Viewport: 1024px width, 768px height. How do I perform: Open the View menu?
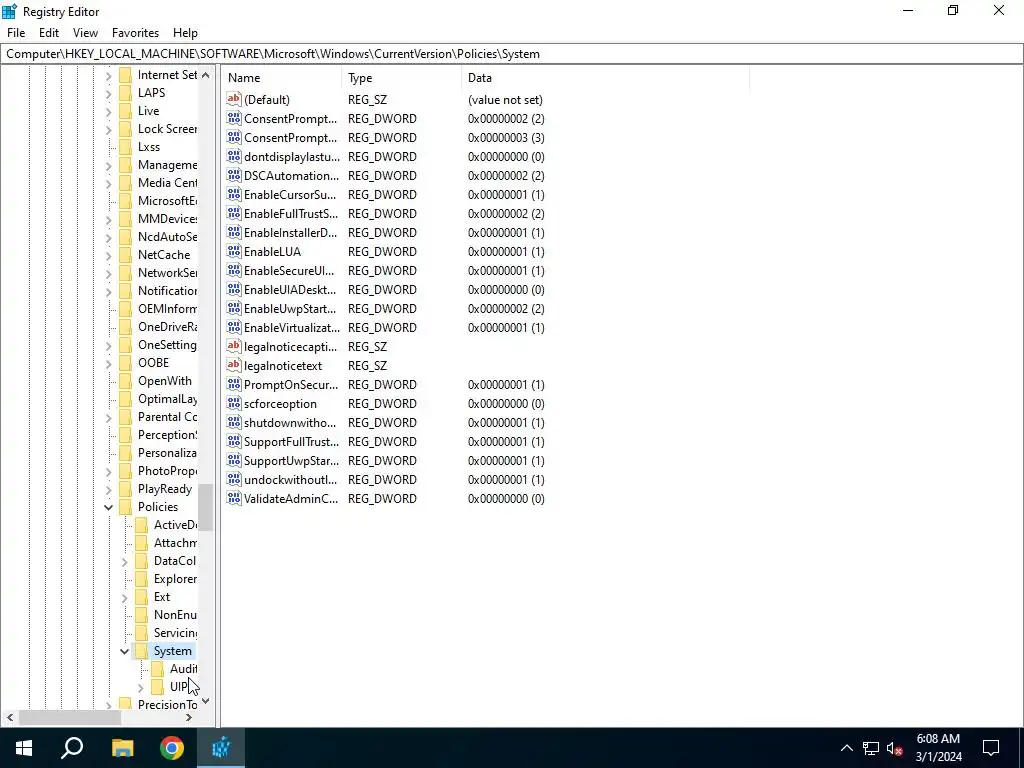point(85,33)
